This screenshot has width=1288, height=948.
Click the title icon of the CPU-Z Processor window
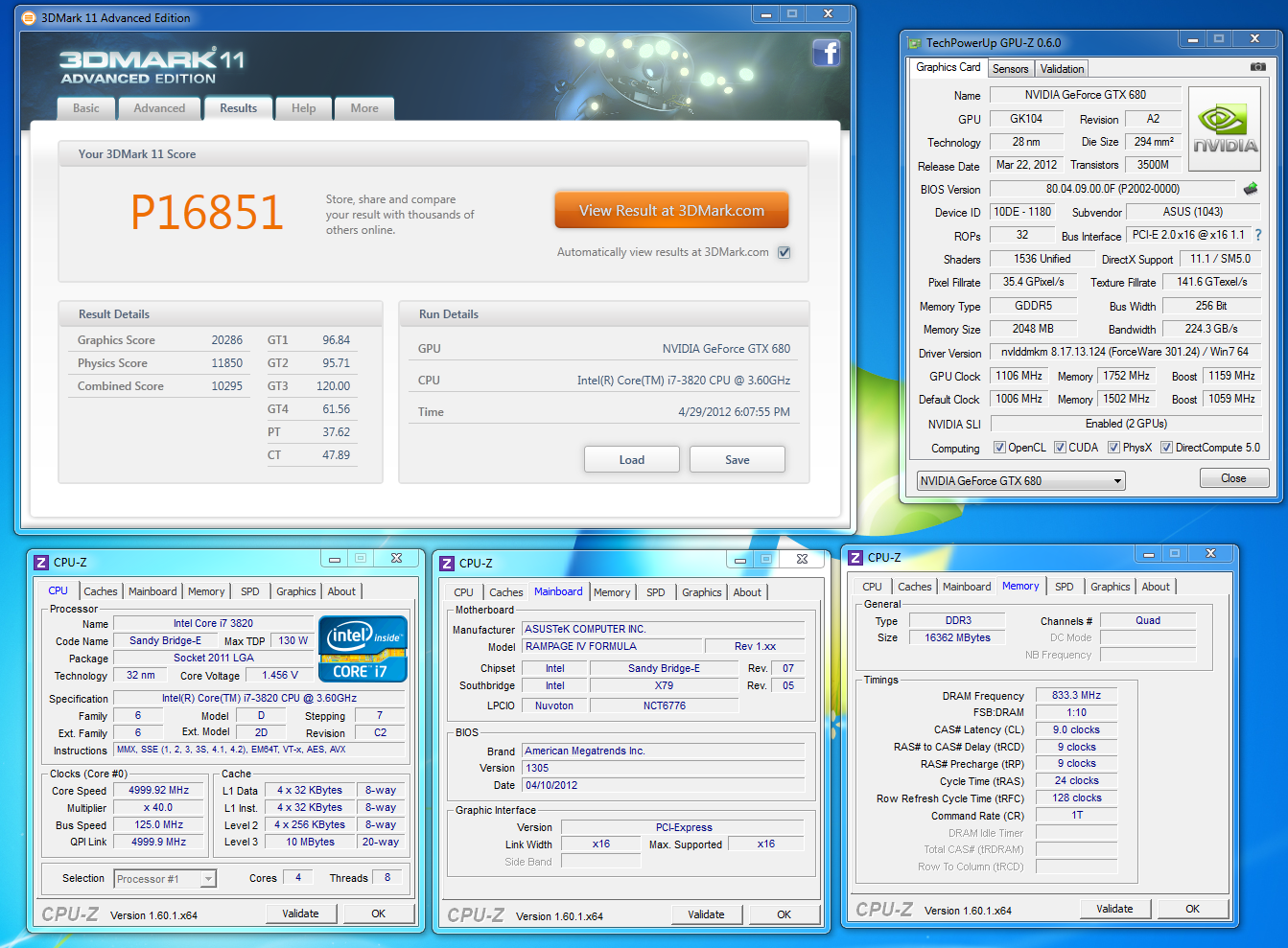(x=41, y=563)
